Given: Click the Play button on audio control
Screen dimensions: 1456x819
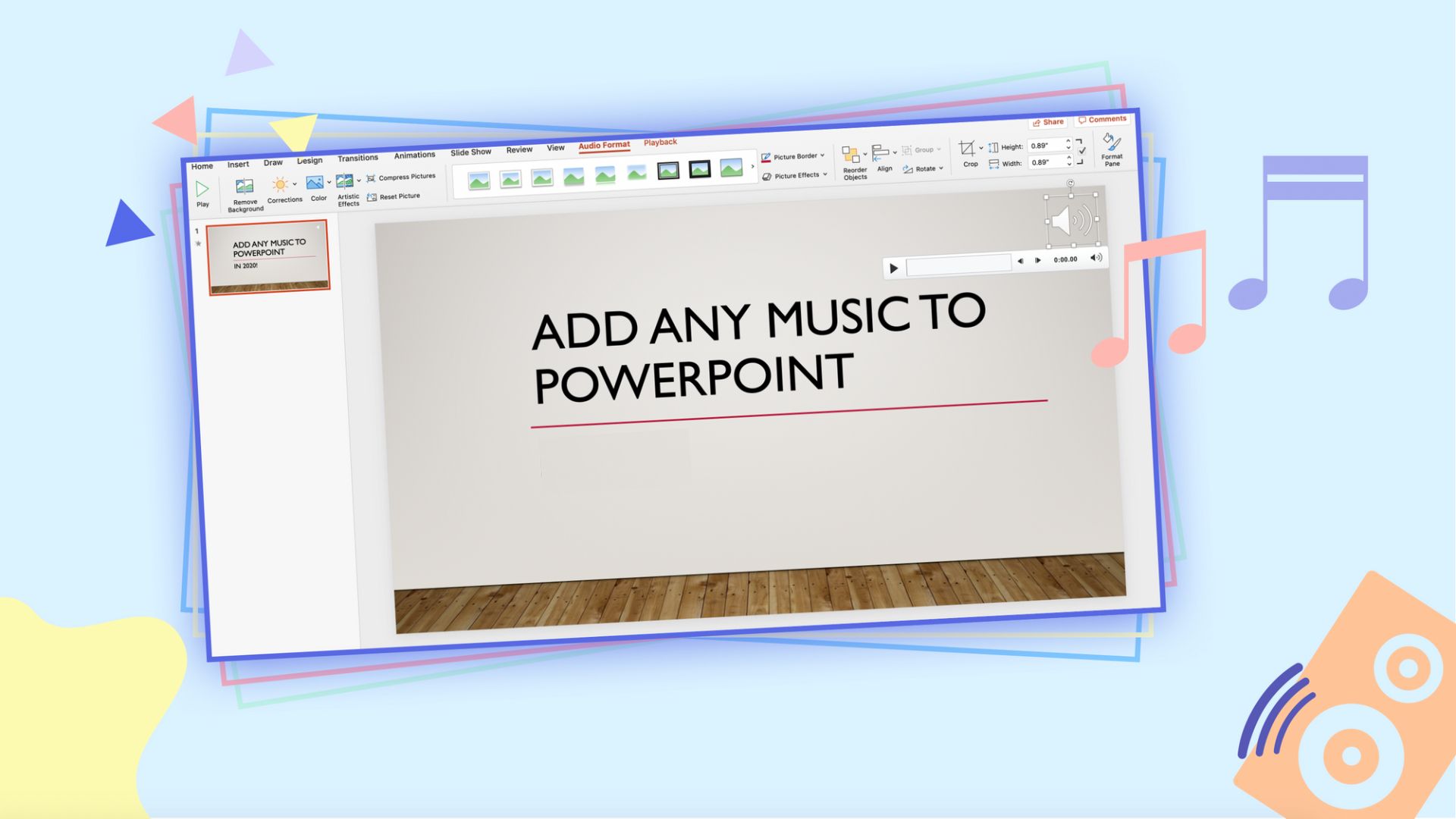Looking at the screenshot, I should point(891,267).
